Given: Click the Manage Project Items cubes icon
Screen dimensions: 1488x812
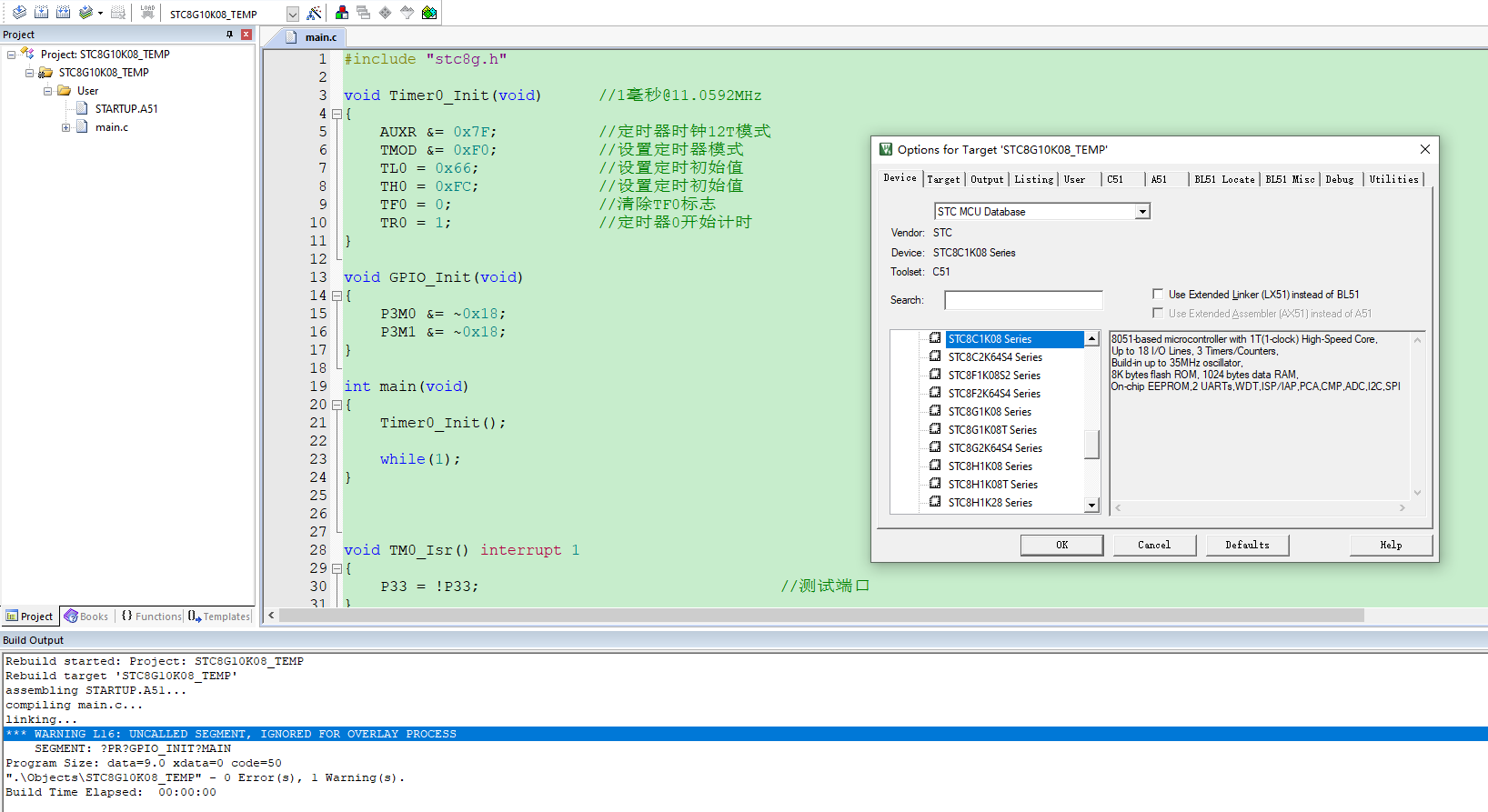Looking at the screenshot, I should coord(342,13).
